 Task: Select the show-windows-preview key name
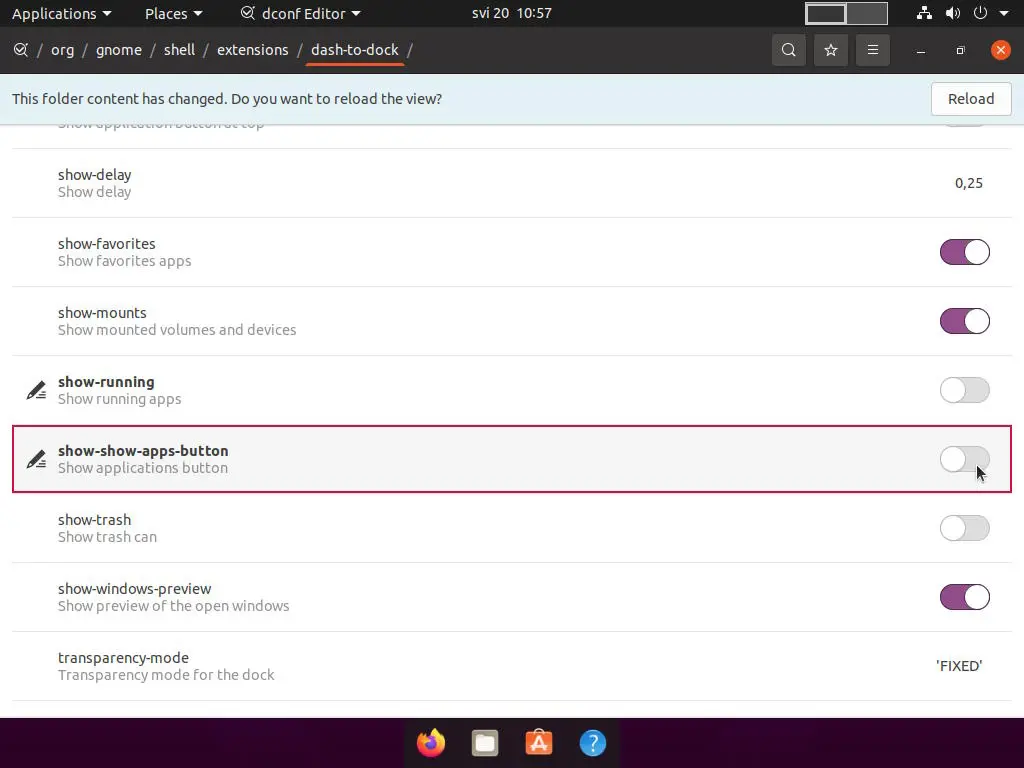[135, 589]
